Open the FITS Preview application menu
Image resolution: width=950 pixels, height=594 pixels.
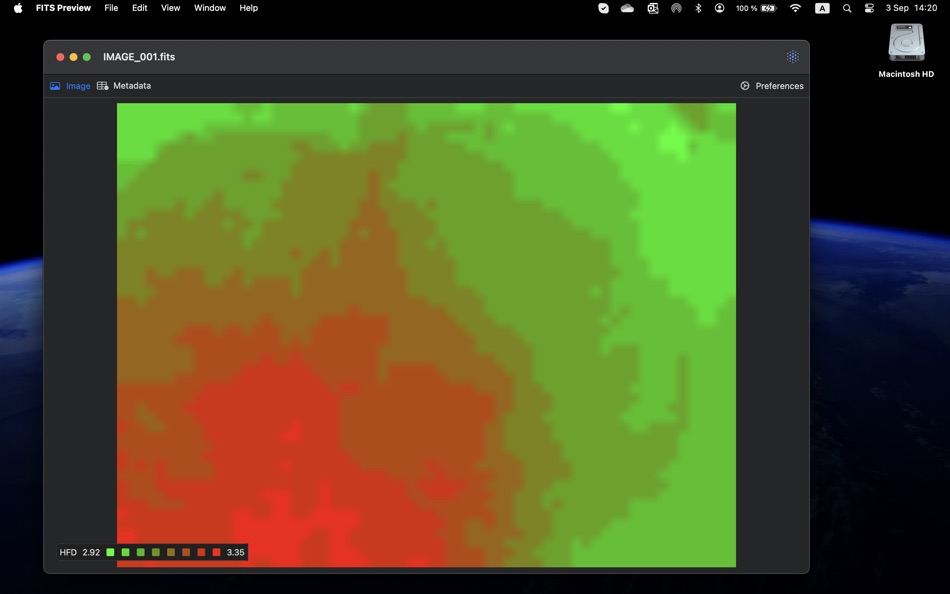pos(63,8)
